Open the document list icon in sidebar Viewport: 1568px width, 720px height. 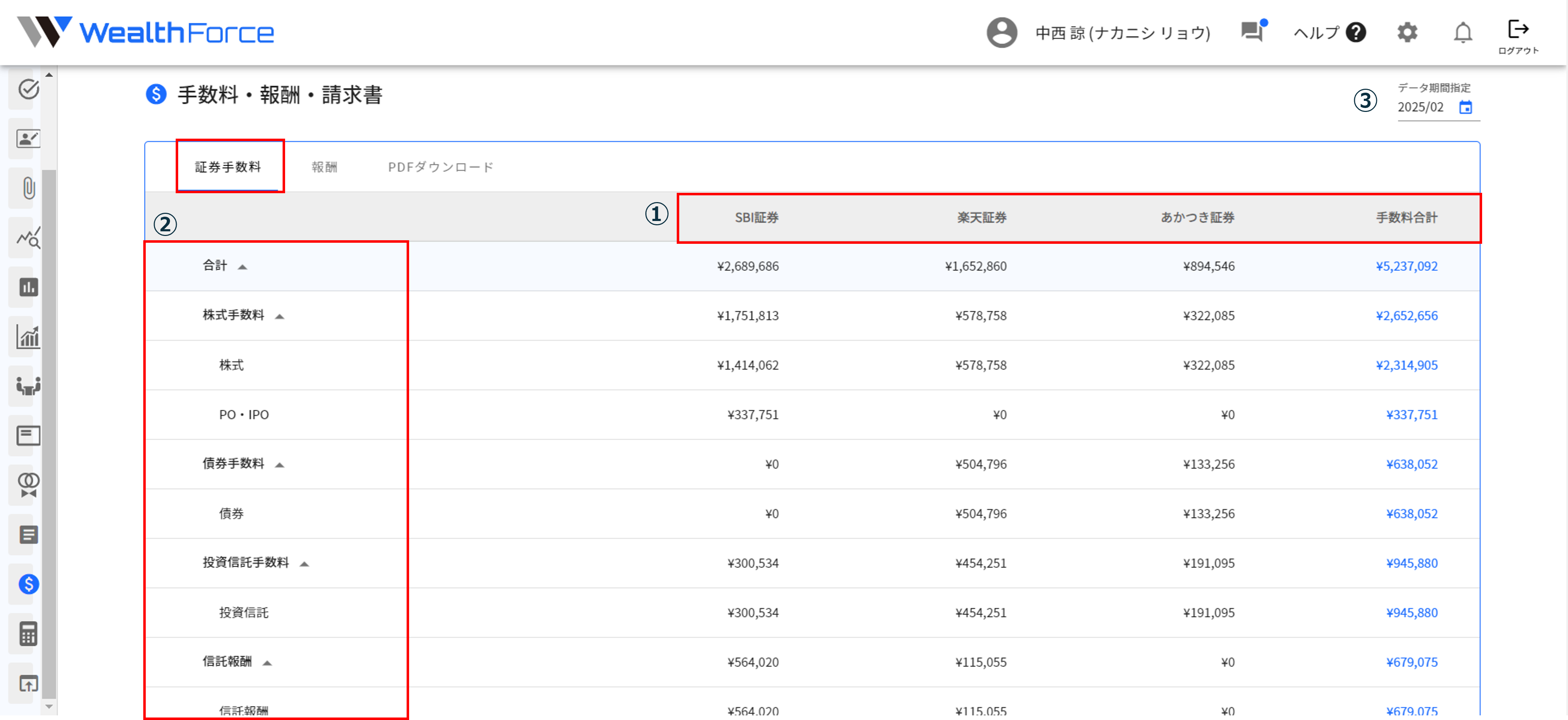click(28, 535)
